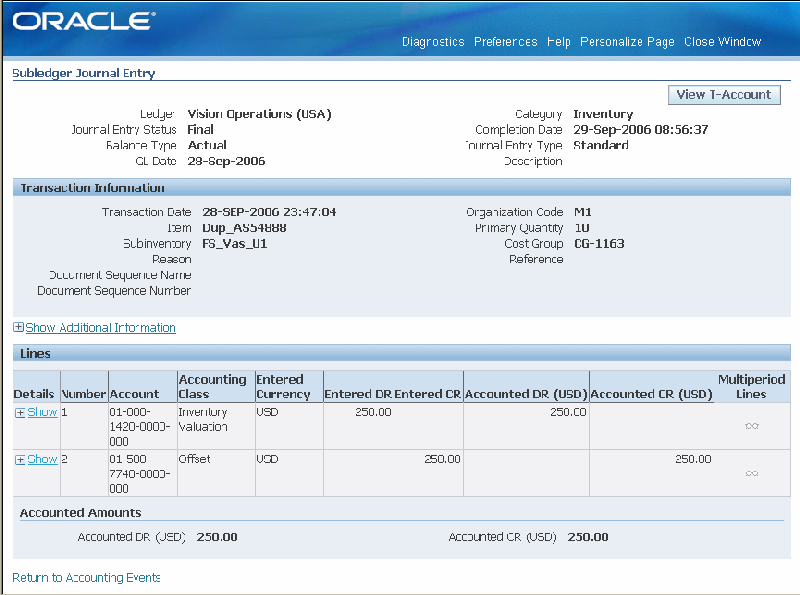Select Accounted DR 250.00 in line 1
The height and width of the screenshot is (595, 800).
(568, 412)
